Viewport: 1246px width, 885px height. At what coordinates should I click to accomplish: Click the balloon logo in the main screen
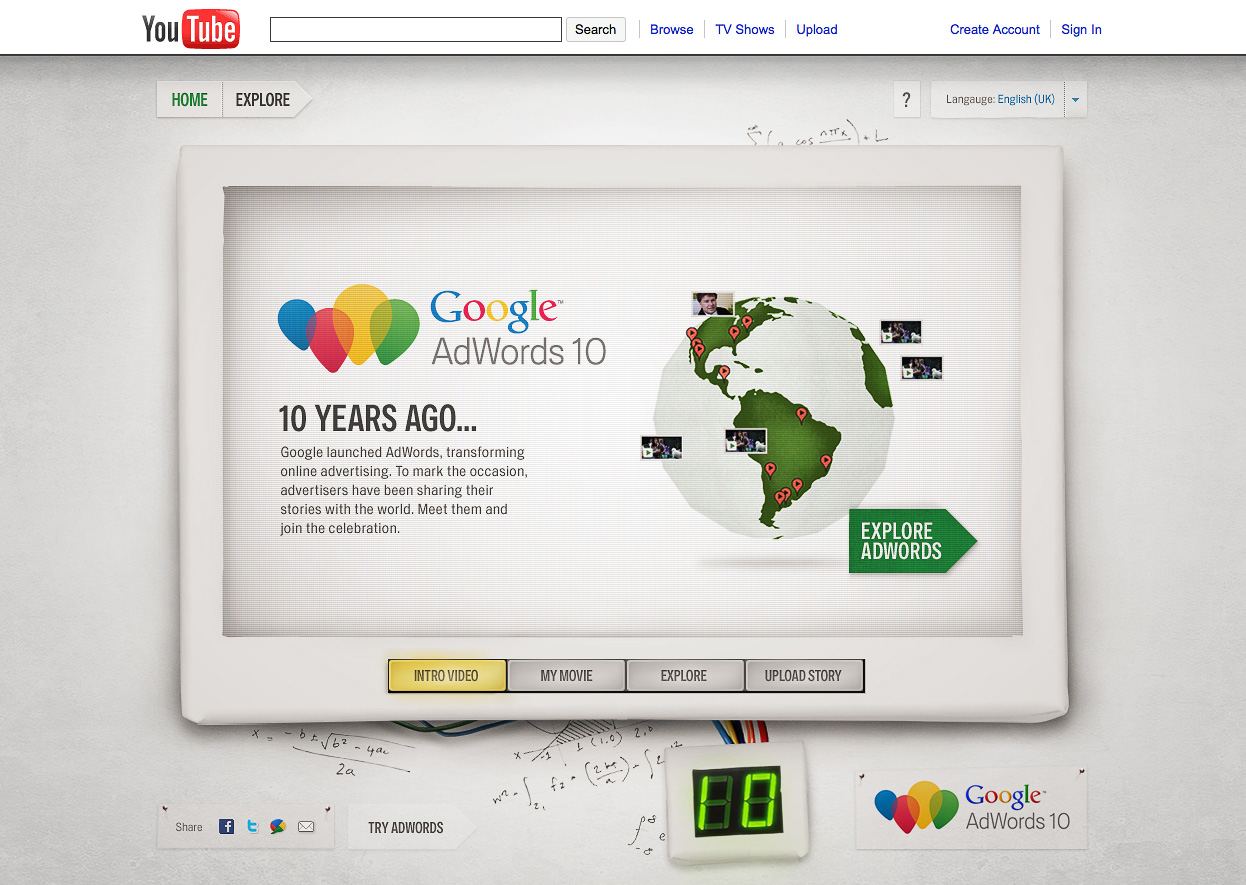point(348,328)
